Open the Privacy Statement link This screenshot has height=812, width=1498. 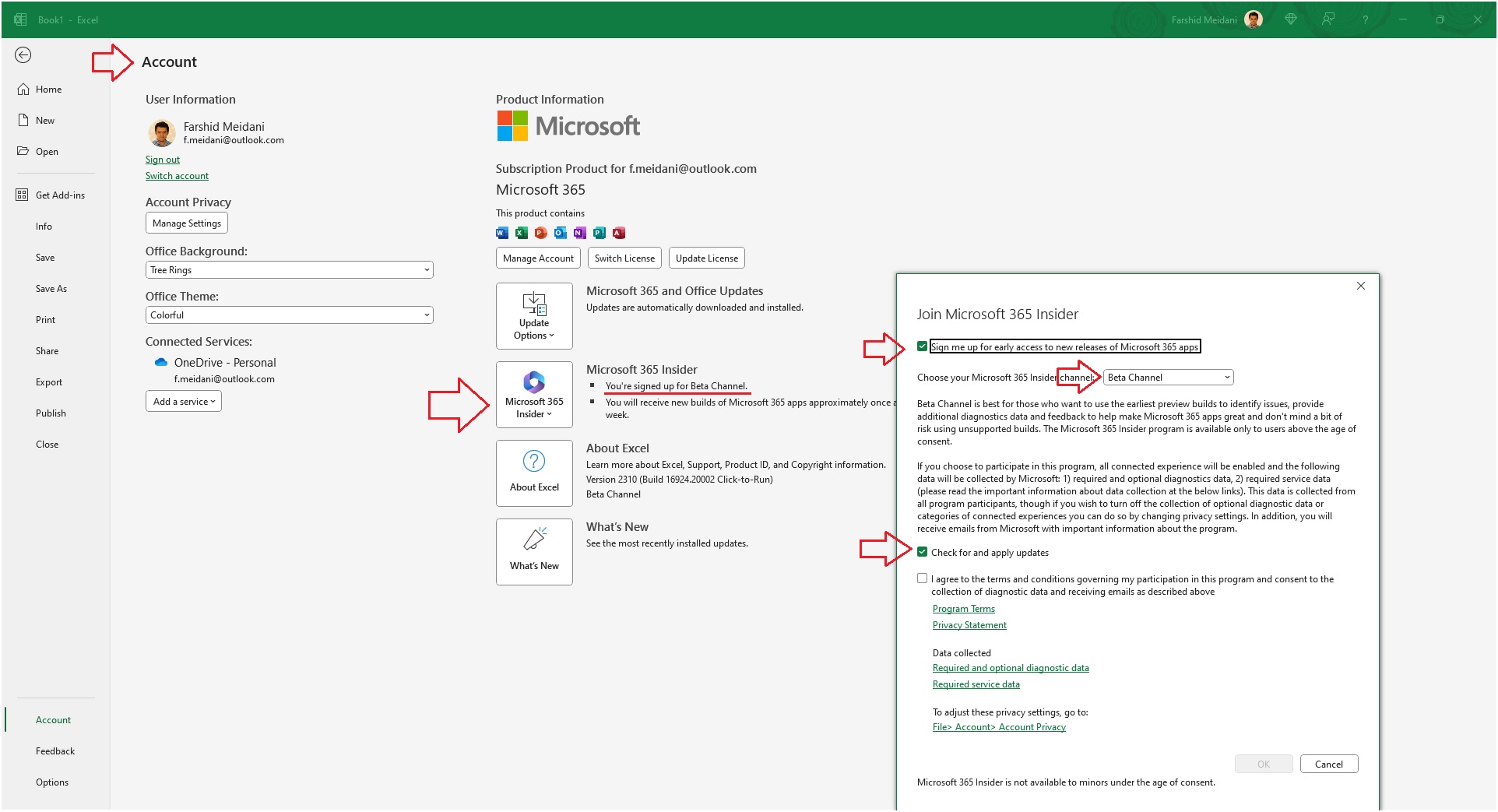pyautogui.click(x=969, y=625)
